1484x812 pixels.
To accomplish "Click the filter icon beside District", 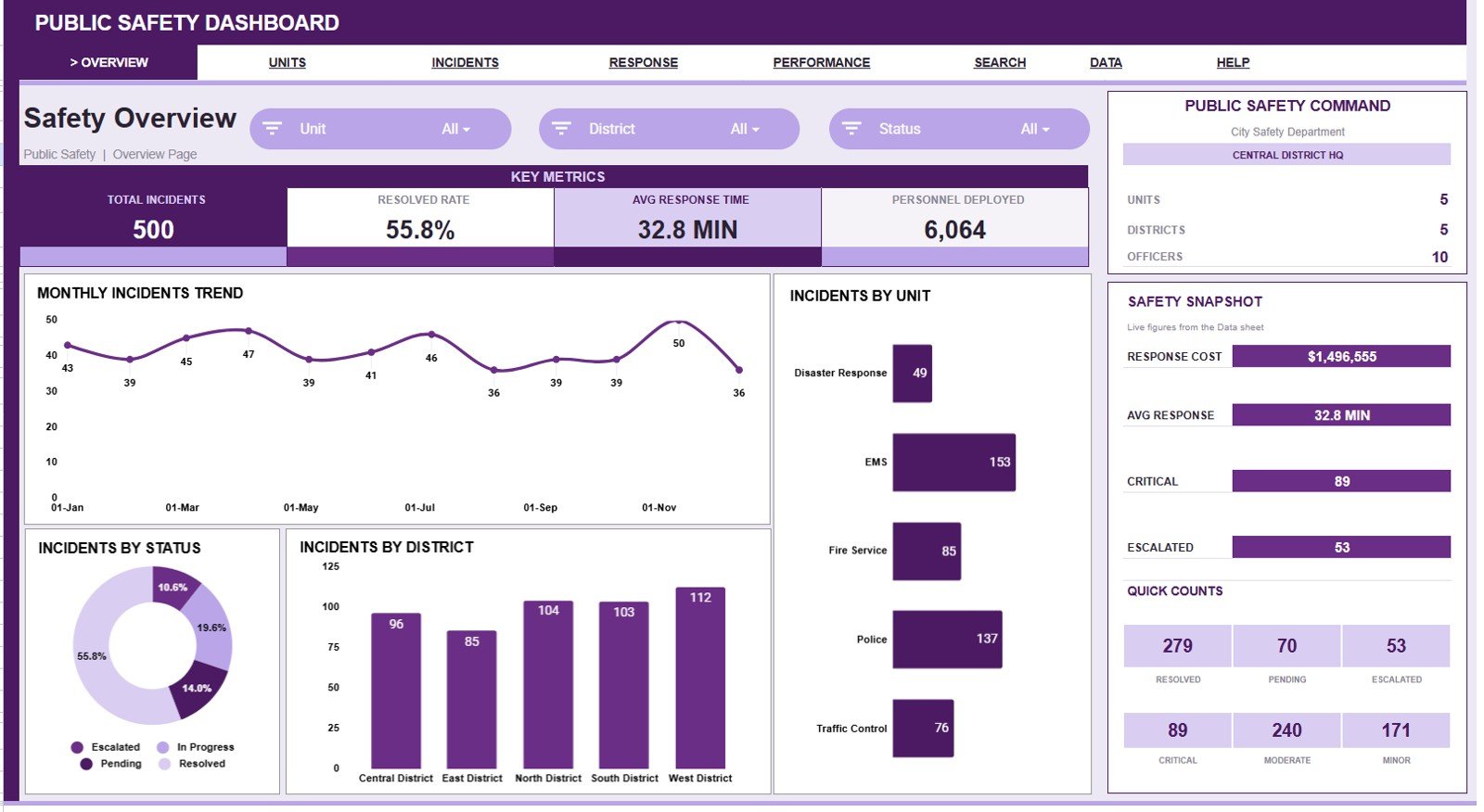I will point(561,129).
